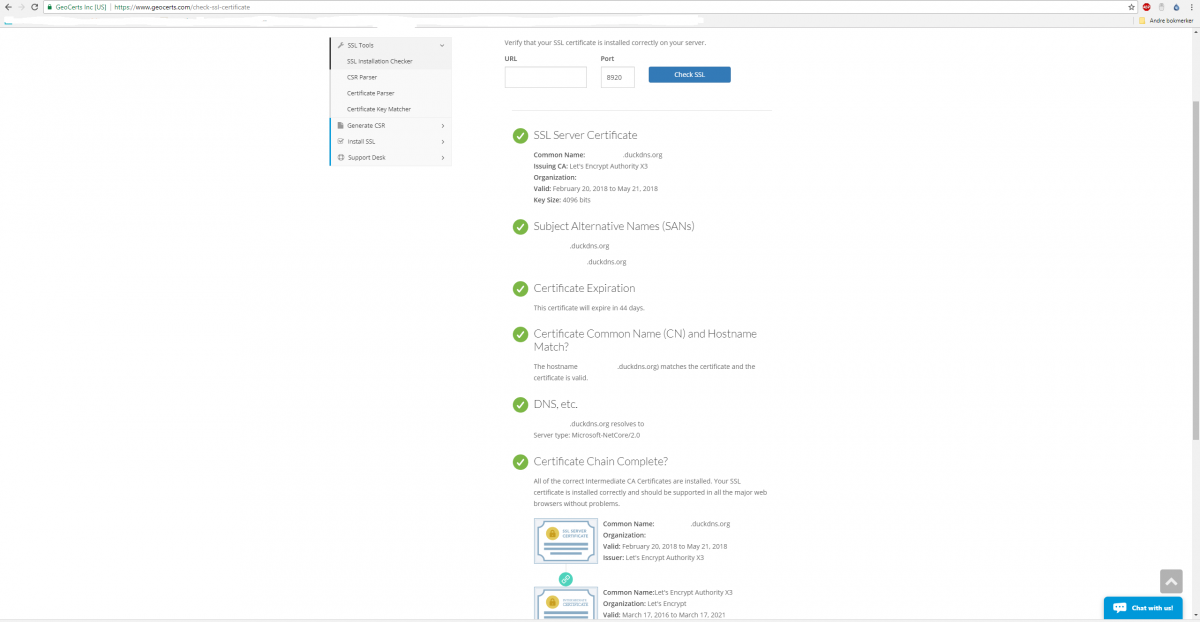Click the document icon beside Generate CSR
The width and height of the screenshot is (1200, 622).
tap(340, 125)
